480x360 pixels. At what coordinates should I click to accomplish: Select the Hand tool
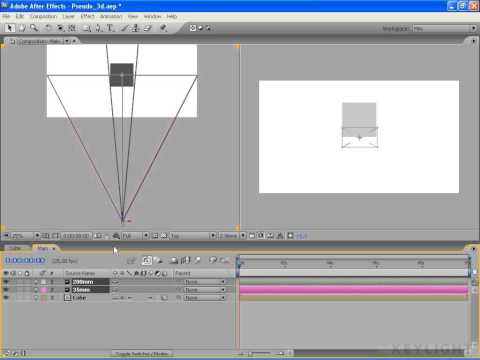pyautogui.click(x=22, y=28)
